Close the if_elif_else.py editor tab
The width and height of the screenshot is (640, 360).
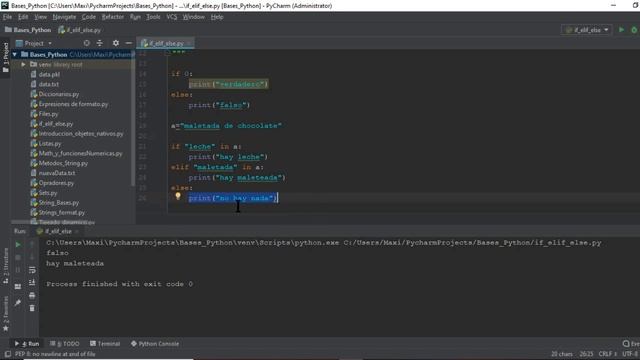click(190, 43)
